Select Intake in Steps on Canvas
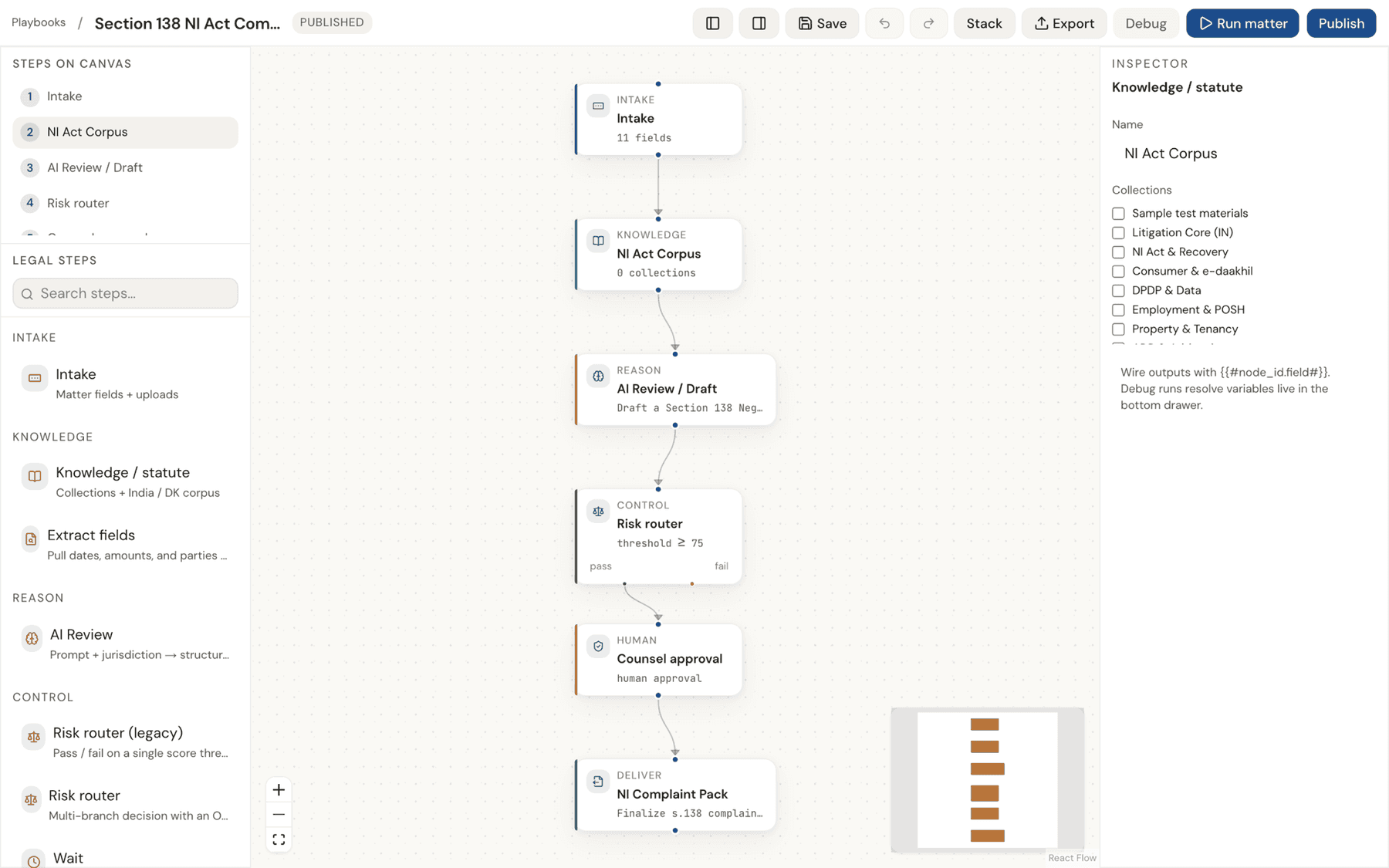The width and height of the screenshot is (1389, 868). click(125, 96)
